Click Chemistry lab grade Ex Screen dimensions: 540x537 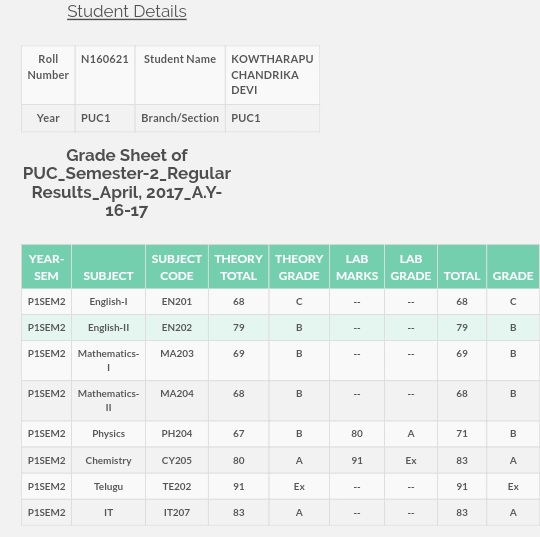click(x=411, y=461)
